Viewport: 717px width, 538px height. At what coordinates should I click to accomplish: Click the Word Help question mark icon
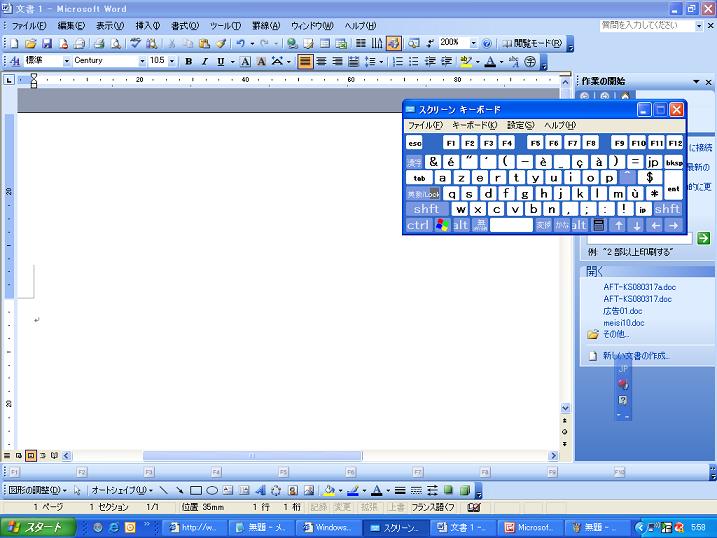click(x=487, y=43)
